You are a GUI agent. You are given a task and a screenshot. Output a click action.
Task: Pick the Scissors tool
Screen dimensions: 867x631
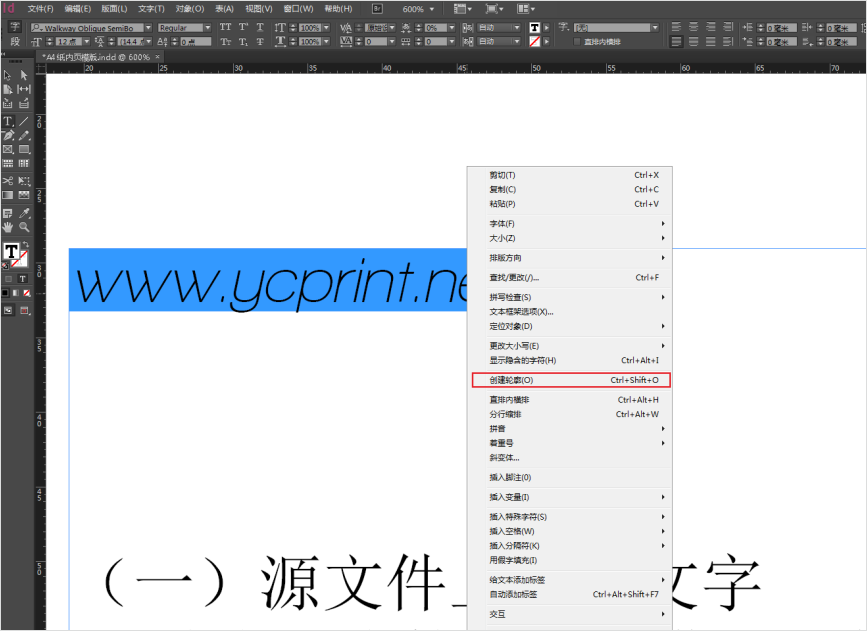pos(8,181)
